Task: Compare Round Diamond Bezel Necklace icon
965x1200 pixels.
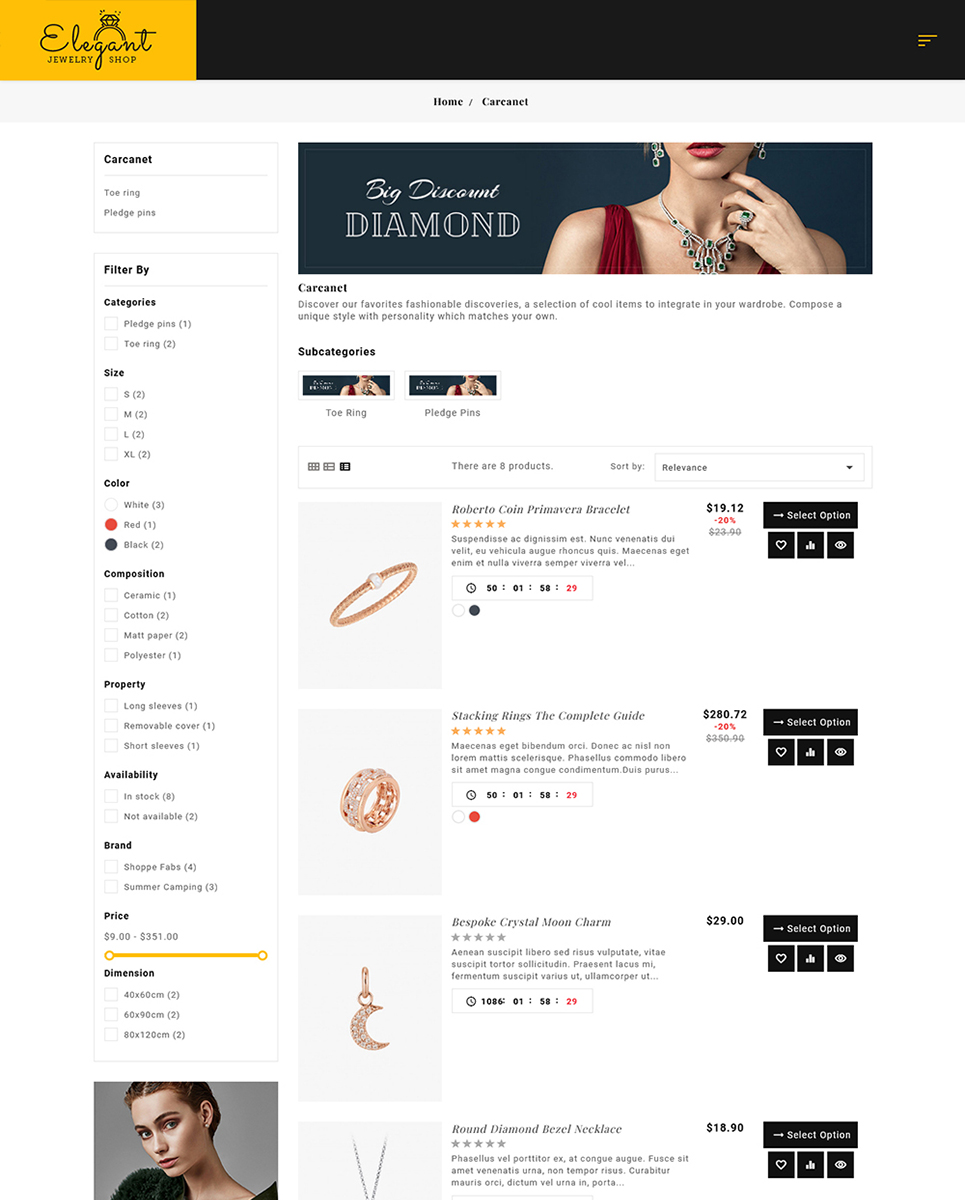Action: point(811,1165)
